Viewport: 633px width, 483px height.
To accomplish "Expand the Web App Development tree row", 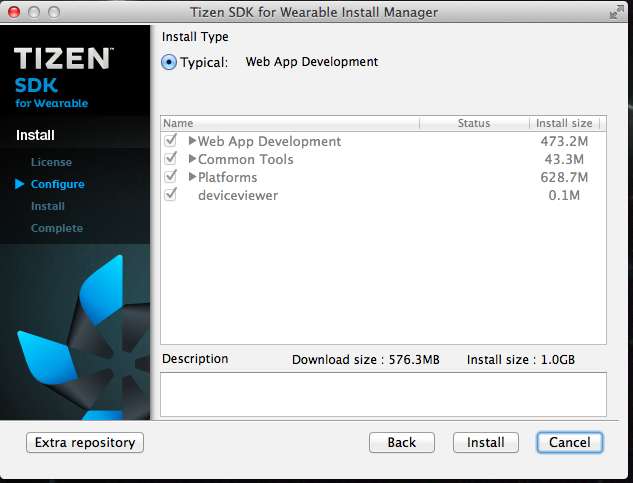I will [x=193, y=141].
